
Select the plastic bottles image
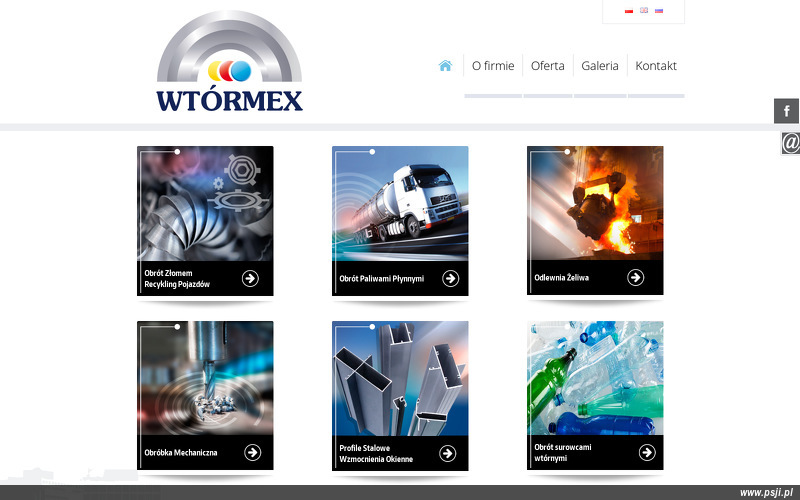pos(595,378)
